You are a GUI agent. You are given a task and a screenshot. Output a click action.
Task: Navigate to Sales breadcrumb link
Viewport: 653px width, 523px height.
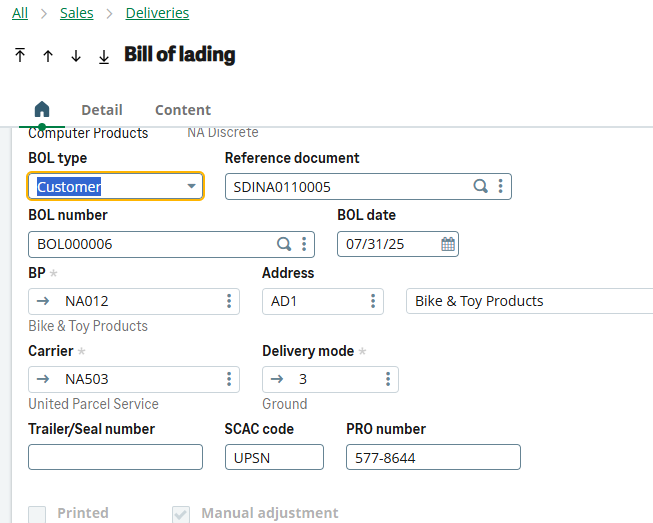pos(77,13)
